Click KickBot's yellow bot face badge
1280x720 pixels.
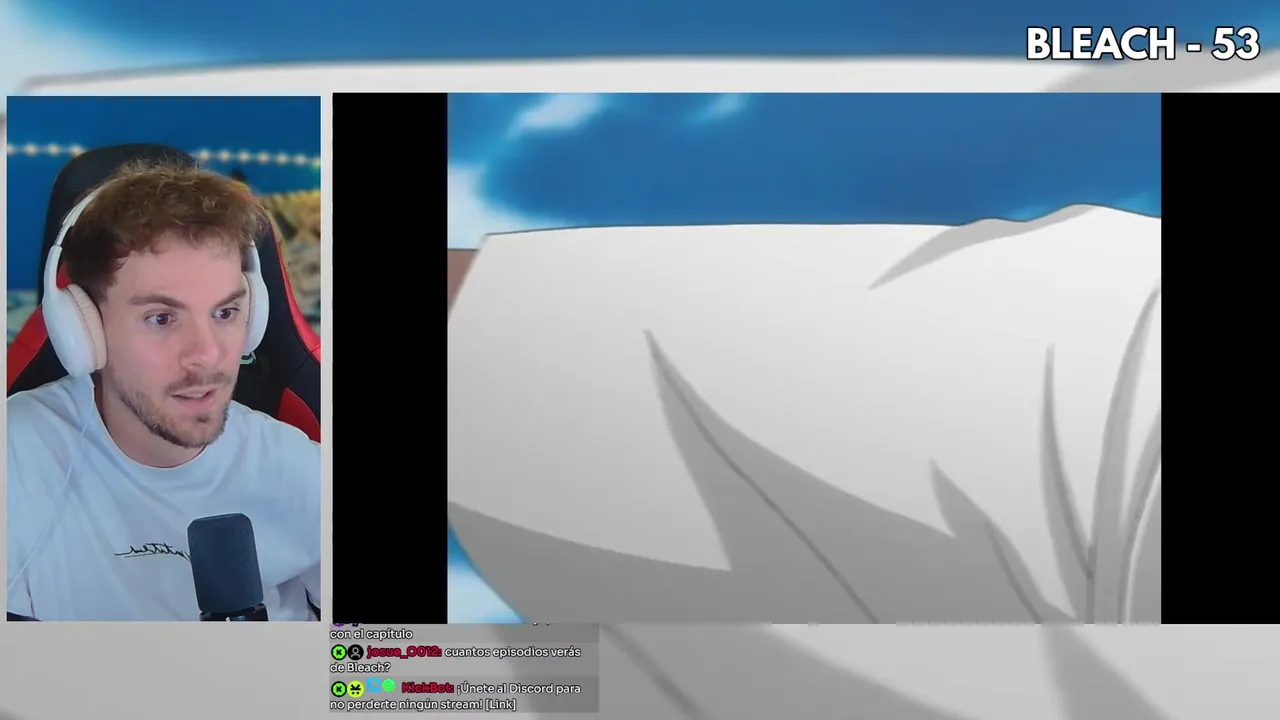(x=355, y=688)
